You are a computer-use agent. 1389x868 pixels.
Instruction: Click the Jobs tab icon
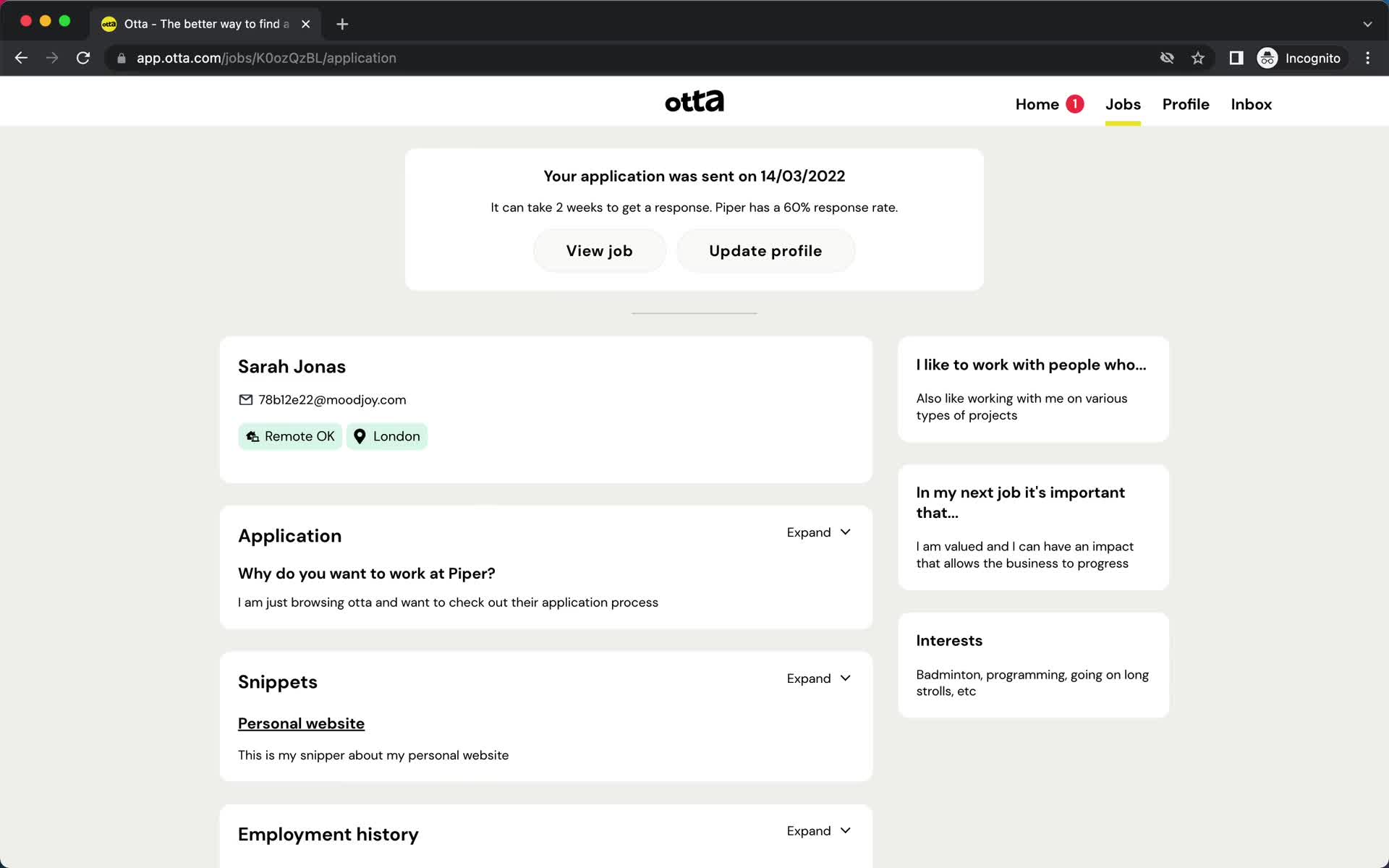(x=1122, y=104)
